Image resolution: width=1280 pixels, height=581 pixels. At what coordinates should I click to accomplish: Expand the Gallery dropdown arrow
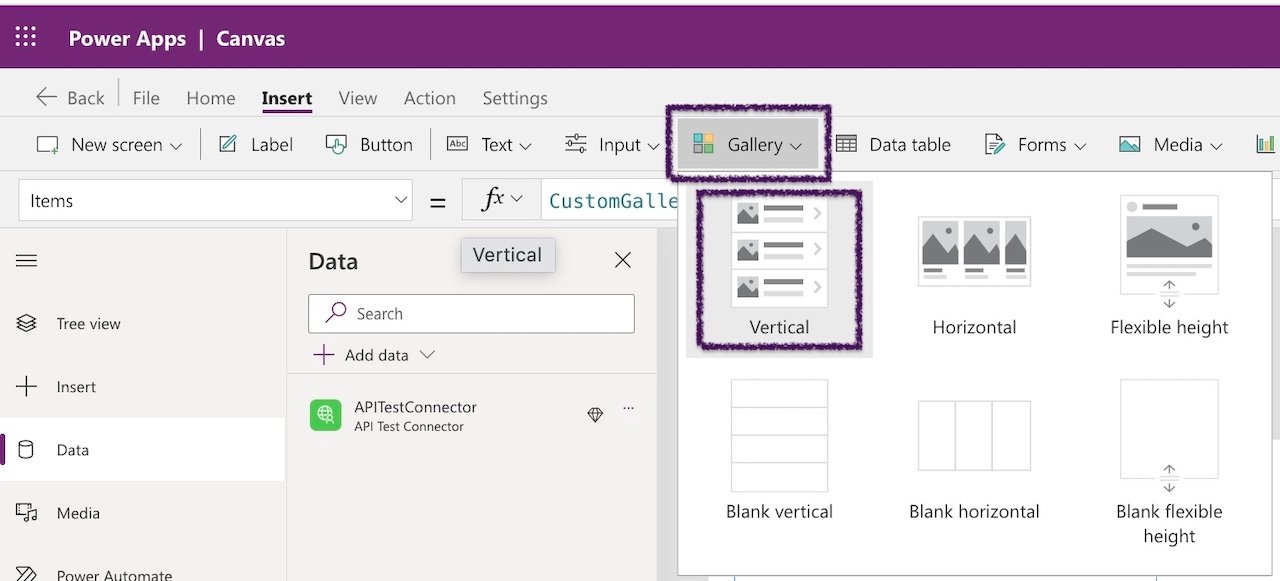pyautogui.click(x=796, y=146)
